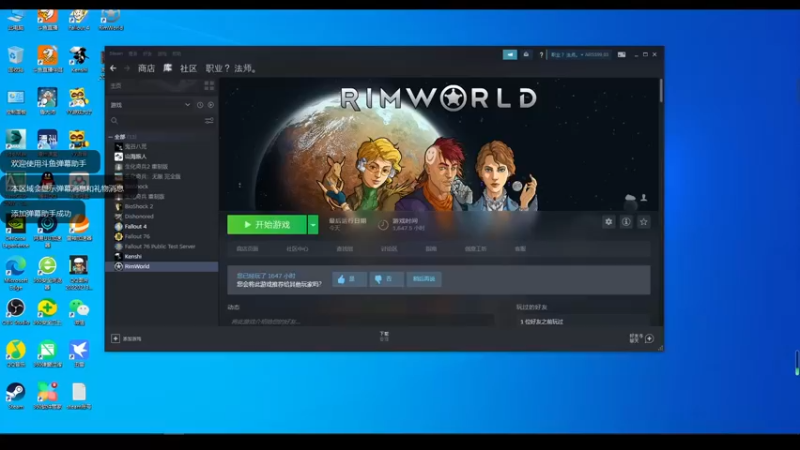Viewport: 800px width, 450px height.
Task: Open the Recycle Bin desktop icon
Action: click(x=16, y=59)
